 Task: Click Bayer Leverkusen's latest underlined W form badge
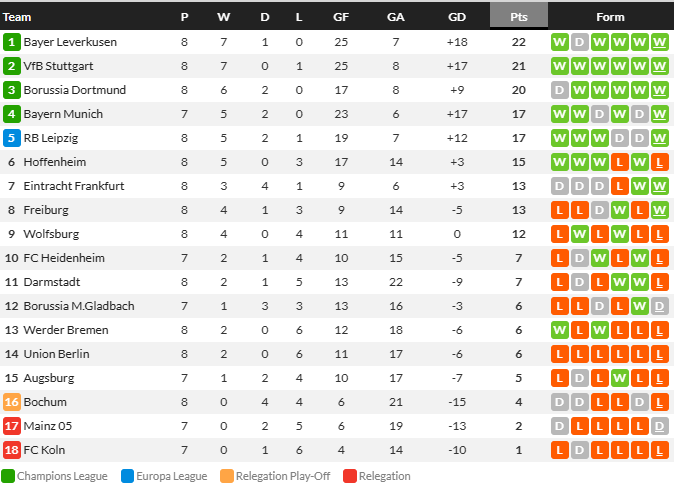(660, 42)
